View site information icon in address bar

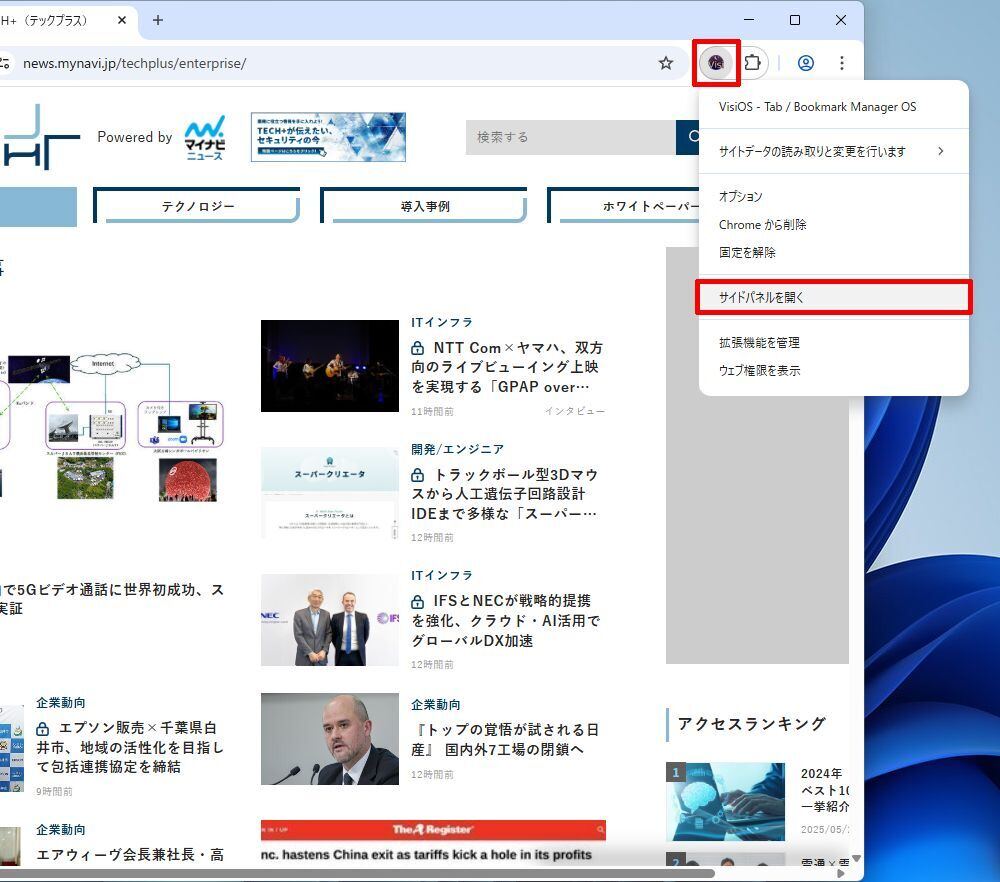coord(5,63)
